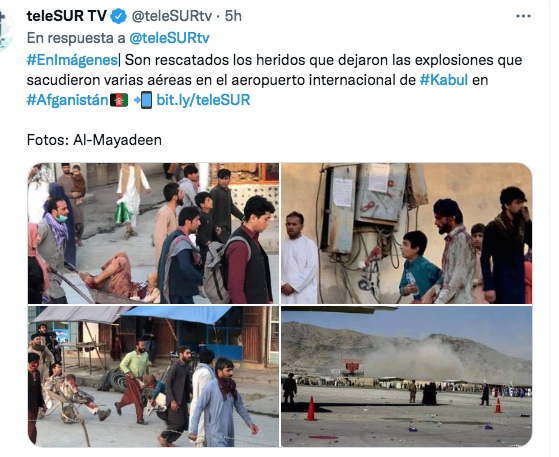
Task: Open the #Kabul hashtag
Action: click(x=443, y=80)
